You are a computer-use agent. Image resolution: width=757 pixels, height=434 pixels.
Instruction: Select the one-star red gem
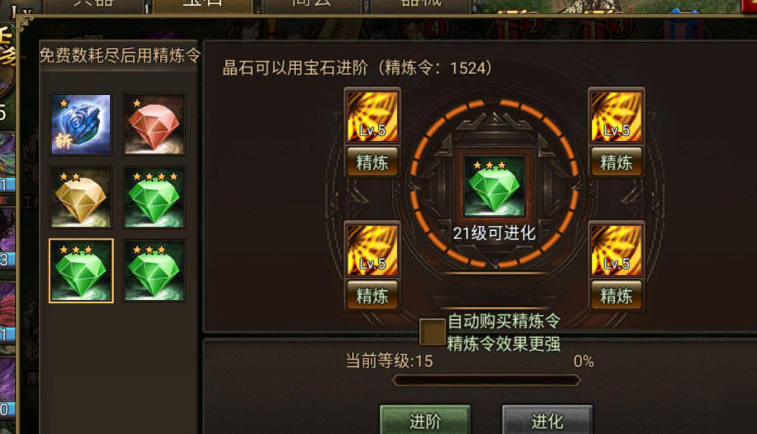154,125
